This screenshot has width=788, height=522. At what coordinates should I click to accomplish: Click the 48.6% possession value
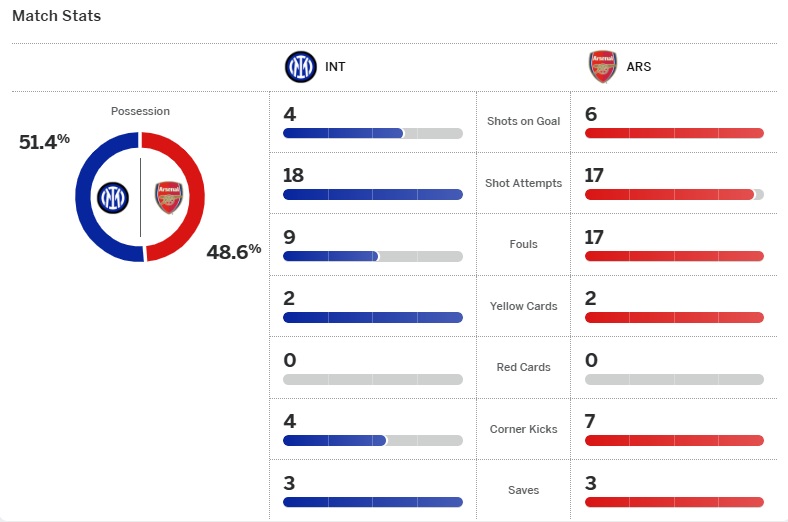coord(233,250)
